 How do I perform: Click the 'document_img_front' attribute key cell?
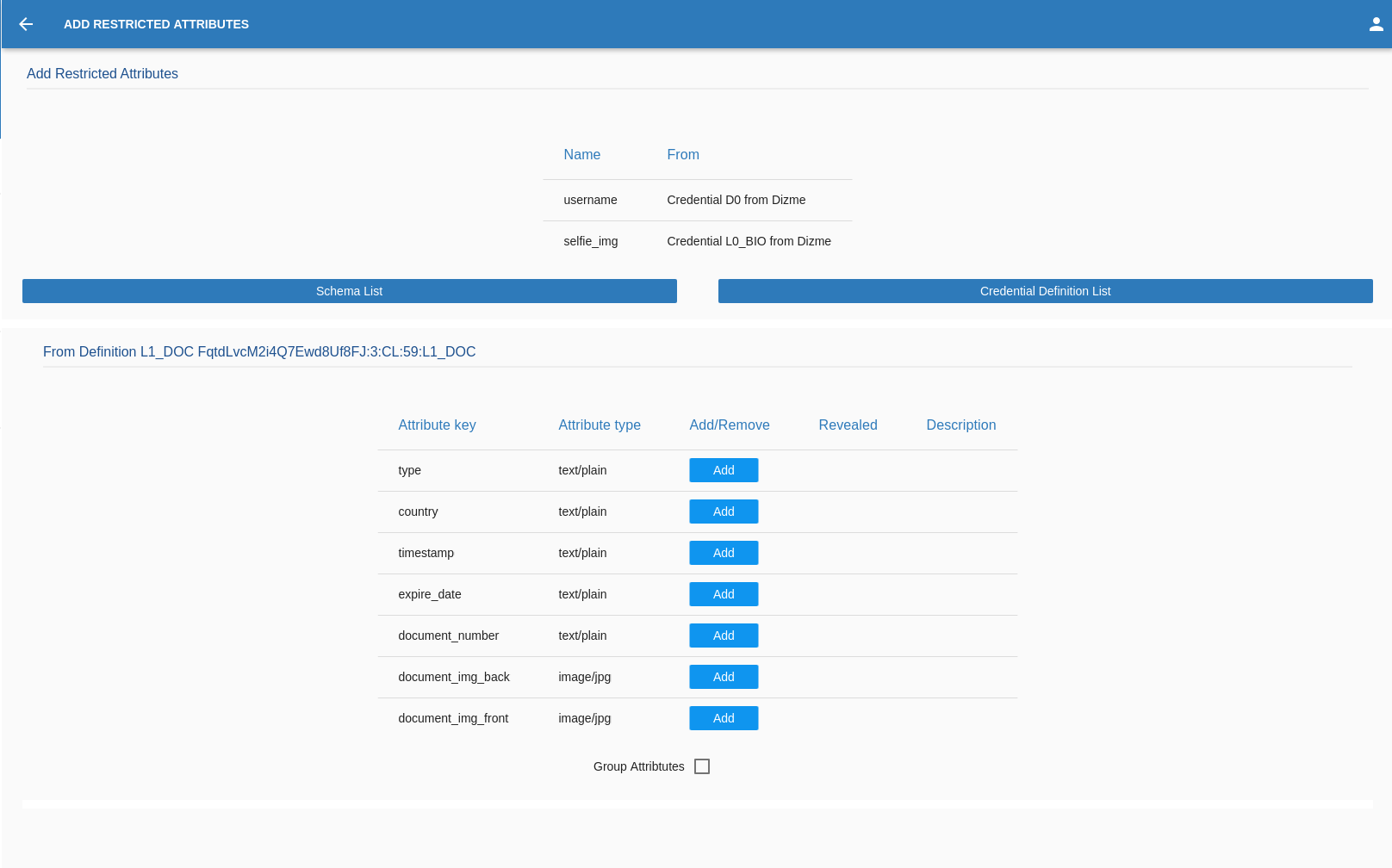453,718
